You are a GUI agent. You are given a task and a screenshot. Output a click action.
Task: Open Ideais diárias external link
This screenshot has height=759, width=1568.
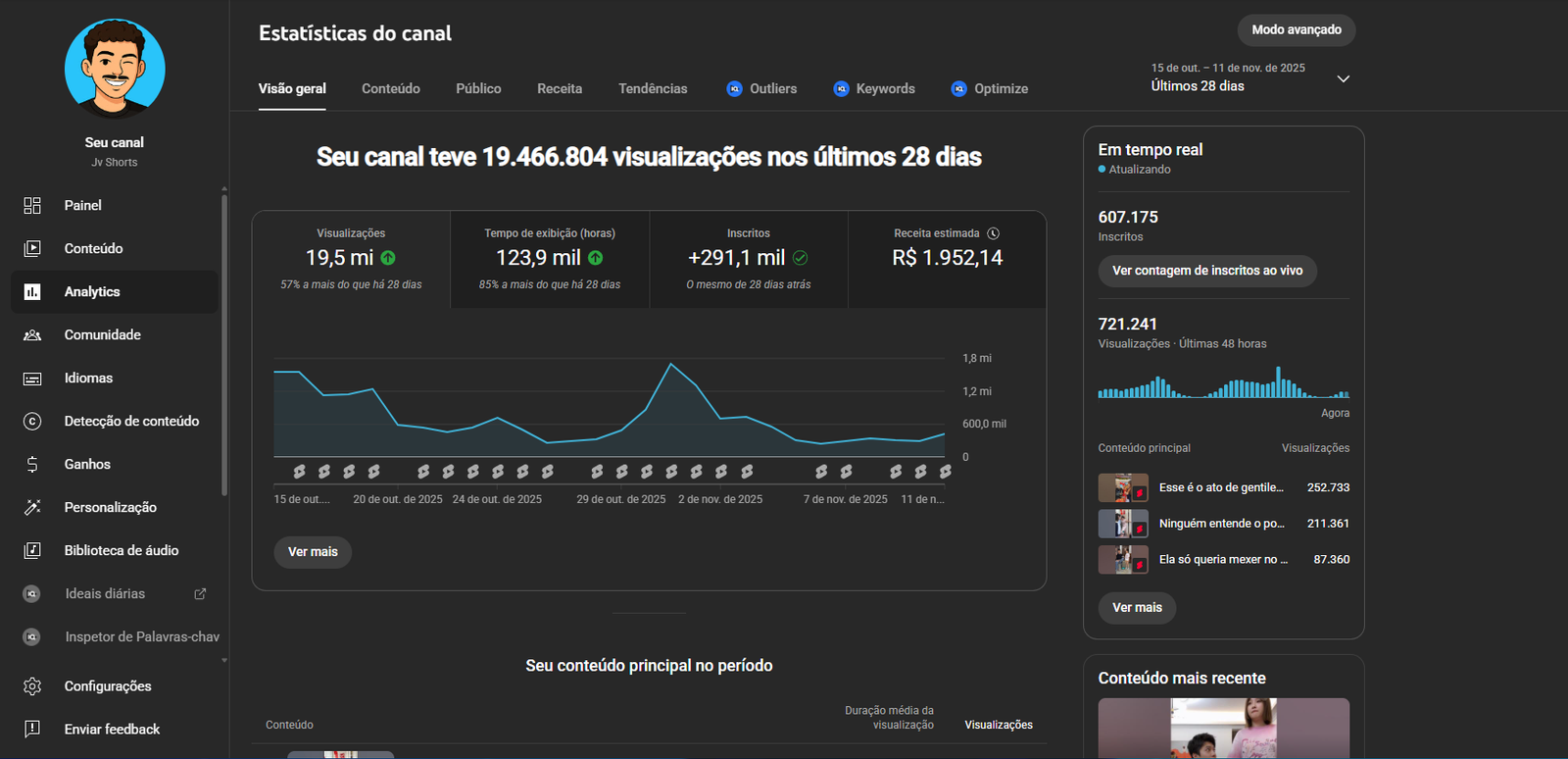coord(200,593)
